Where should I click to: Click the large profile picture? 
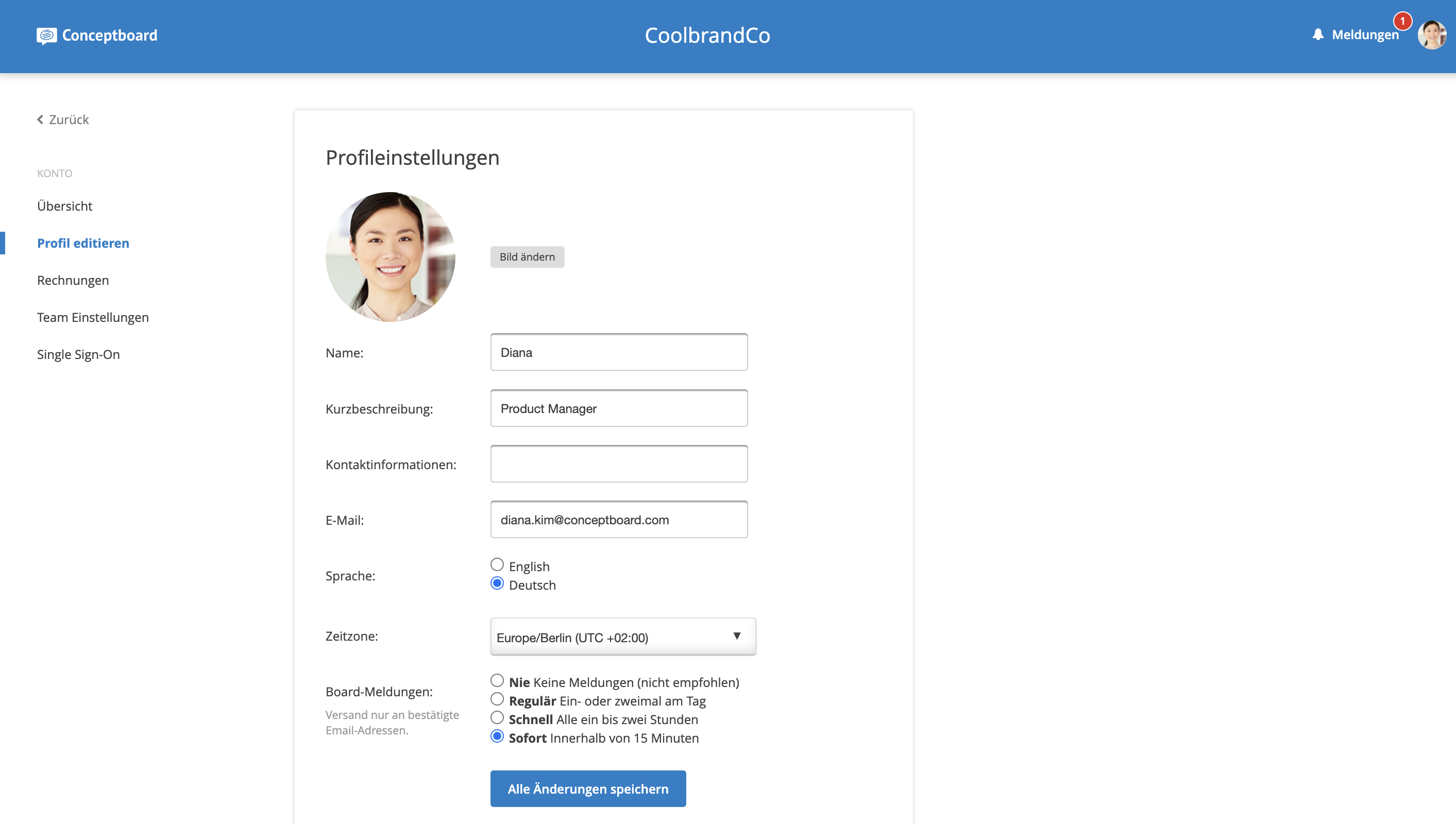[390, 257]
